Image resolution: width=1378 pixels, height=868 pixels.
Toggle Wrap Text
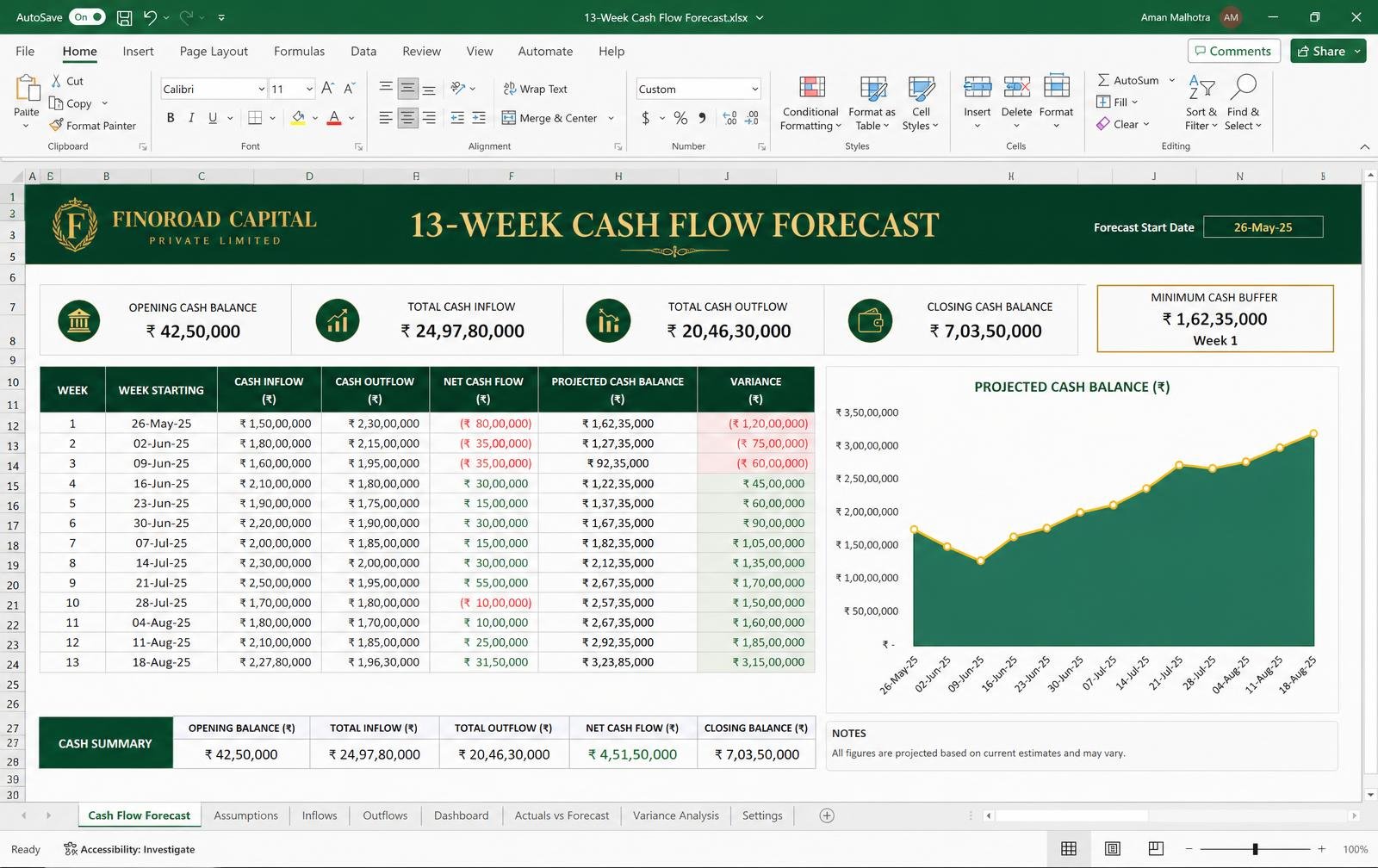pos(535,89)
